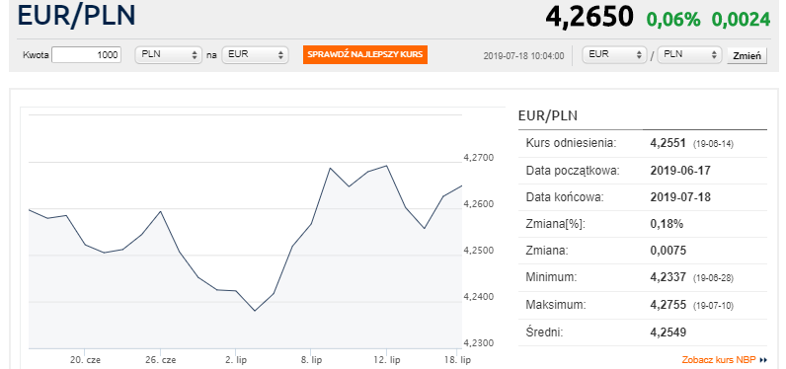Open the Zobacz kurs NBP link
The height and width of the screenshot is (369, 786).
click(720, 360)
